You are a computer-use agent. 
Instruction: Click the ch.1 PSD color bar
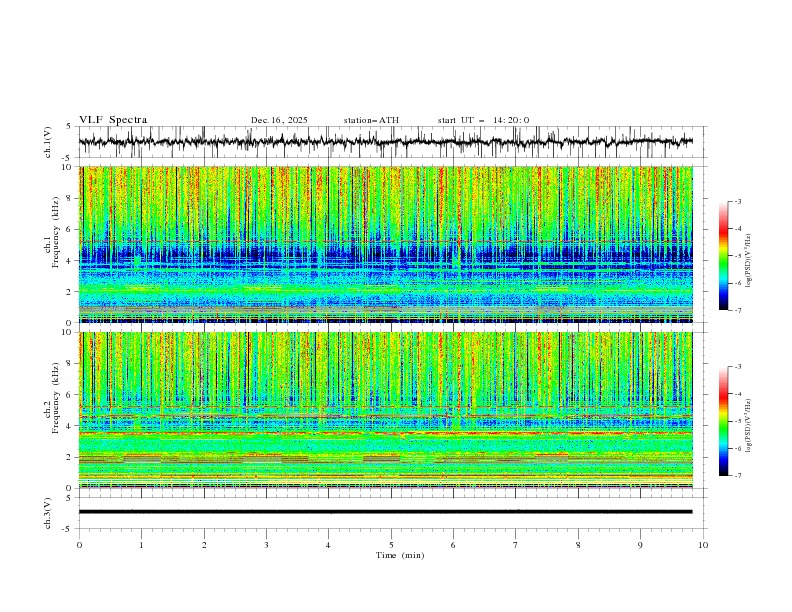(x=723, y=256)
